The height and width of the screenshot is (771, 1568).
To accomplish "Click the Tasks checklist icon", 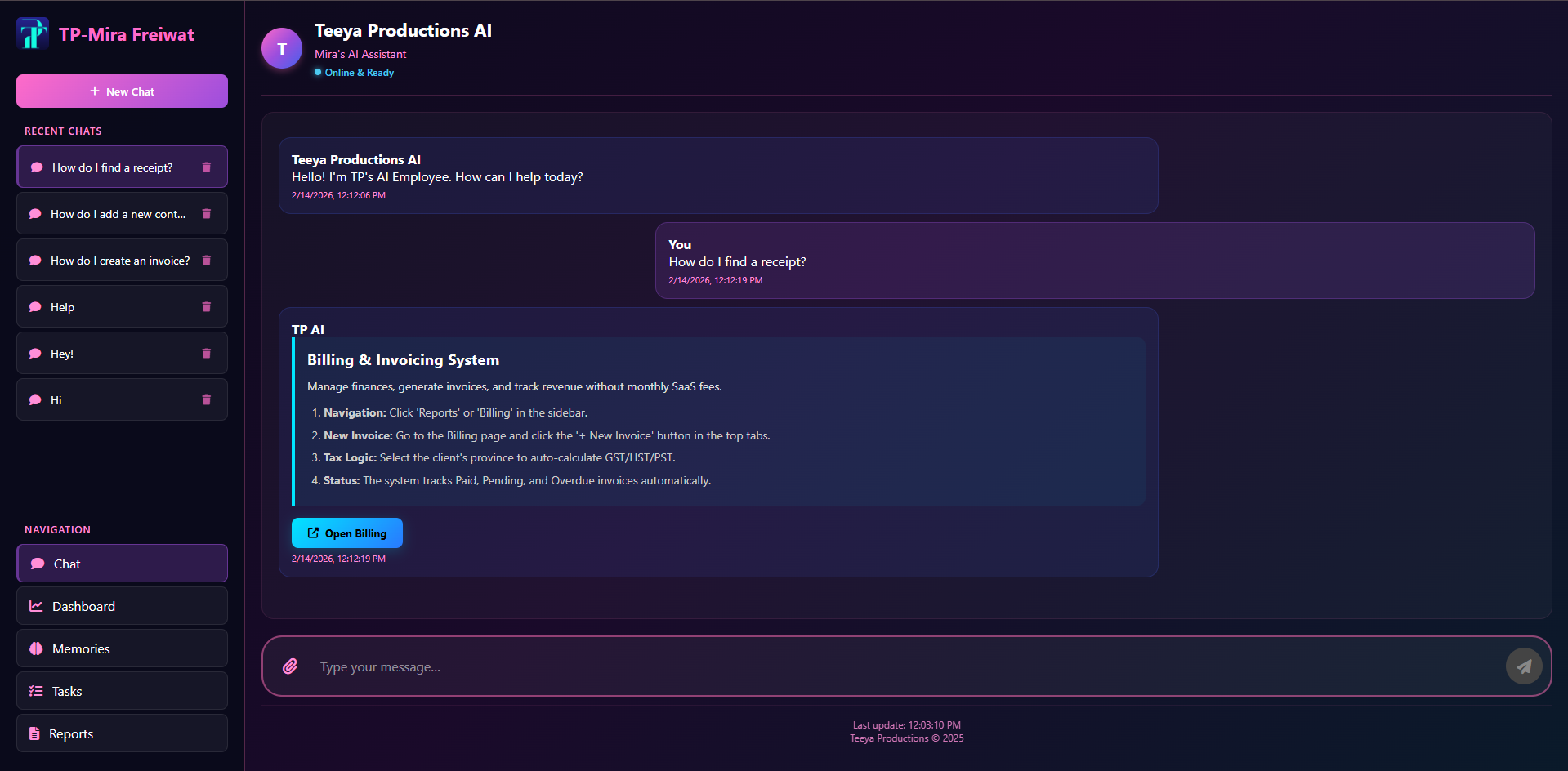I will click(35, 690).
